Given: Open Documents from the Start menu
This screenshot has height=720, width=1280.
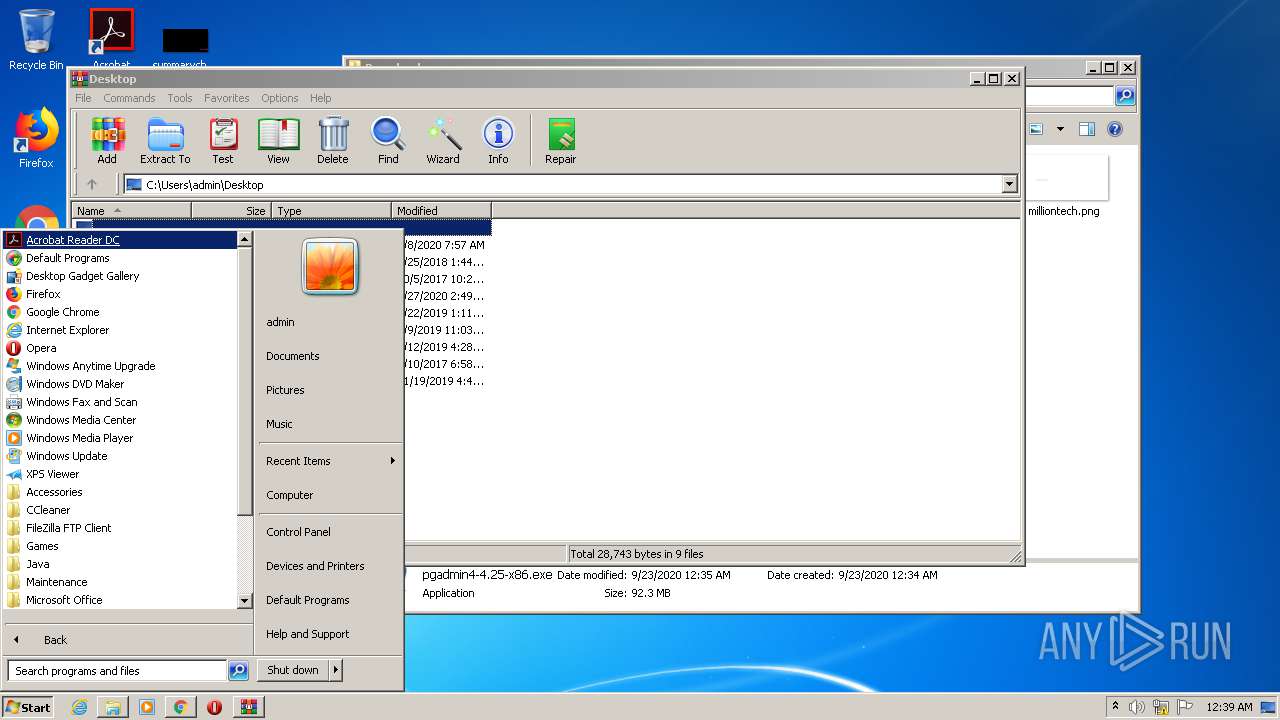Looking at the screenshot, I should [293, 356].
